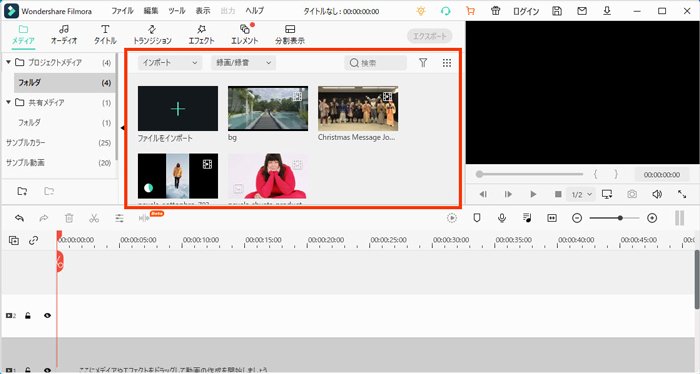Viewport: 700px width, 374px height.
Task: Click the redo arrow icon
Action: [x=44, y=218]
